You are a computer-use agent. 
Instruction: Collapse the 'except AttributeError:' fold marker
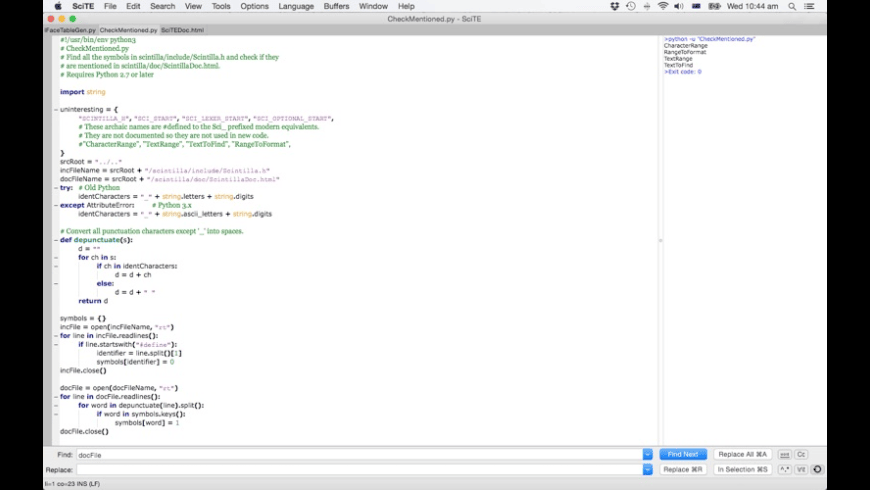(55, 205)
